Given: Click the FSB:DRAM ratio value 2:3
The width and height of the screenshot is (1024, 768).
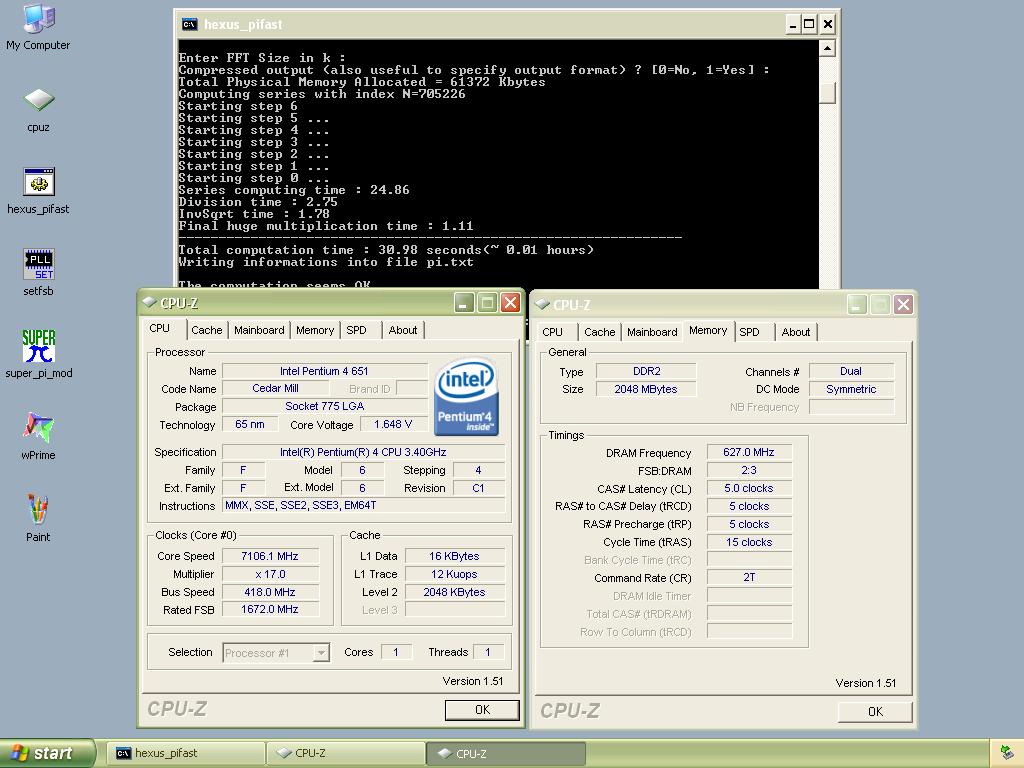Looking at the screenshot, I should click(x=749, y=470).
